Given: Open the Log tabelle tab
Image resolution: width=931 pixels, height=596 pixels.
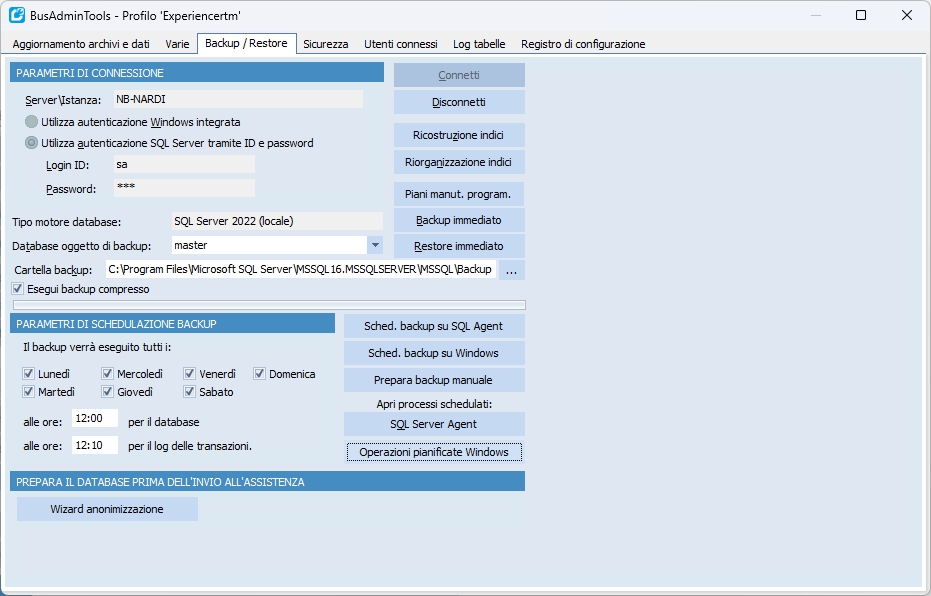Looking at the screenshot, I should click(x=479, y=44).
